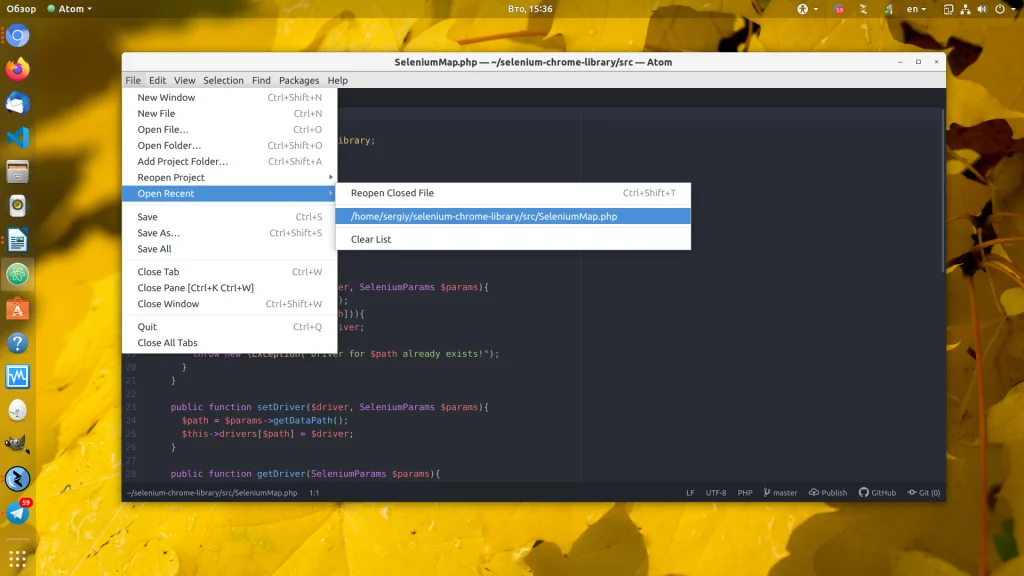The image size is (1024, 576).
Task: Open Telegram from the dock
Action: point(17,513)
